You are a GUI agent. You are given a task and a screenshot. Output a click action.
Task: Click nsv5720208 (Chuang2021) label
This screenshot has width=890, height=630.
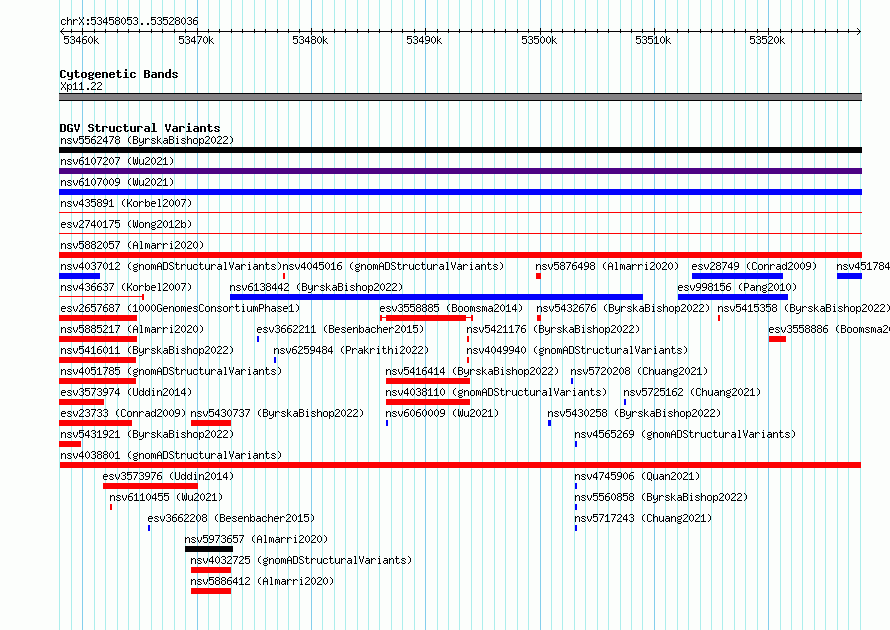[639, 371]
